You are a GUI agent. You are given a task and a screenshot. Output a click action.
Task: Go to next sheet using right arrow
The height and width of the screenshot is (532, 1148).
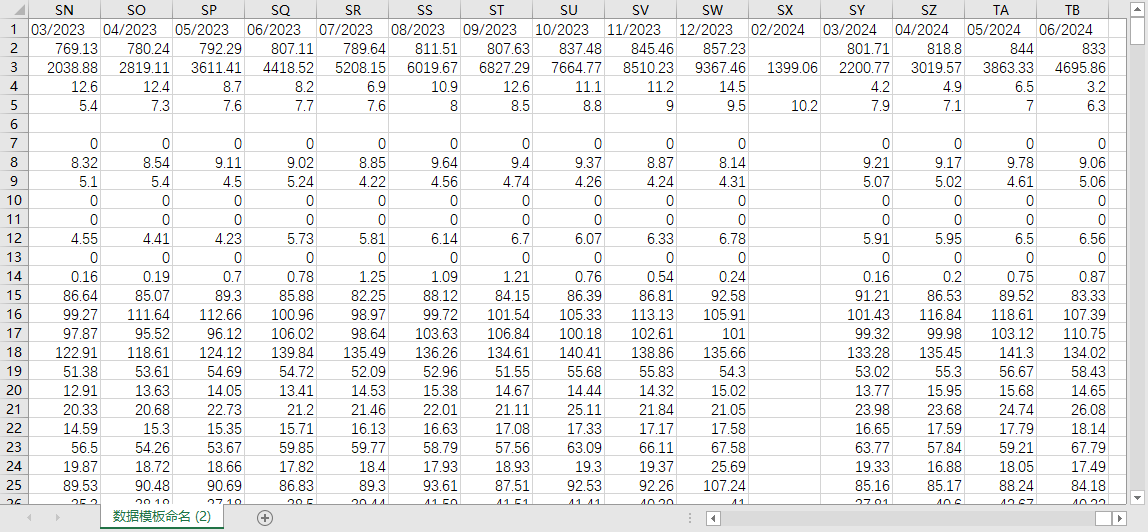(x=57, y=517)
